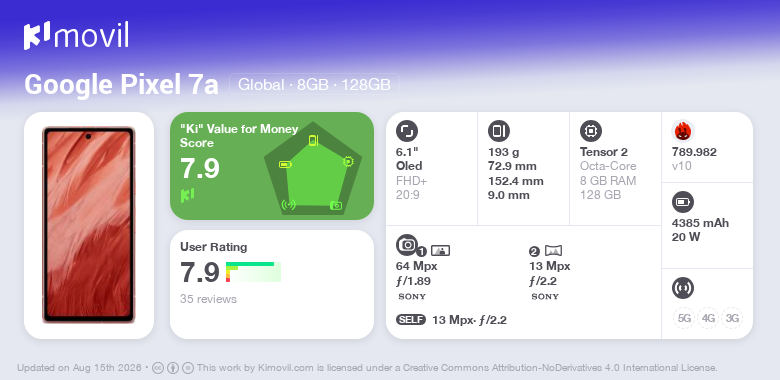Select the display screen size icon
Screen dimensions: 780x380
click(x=407, y=131)
